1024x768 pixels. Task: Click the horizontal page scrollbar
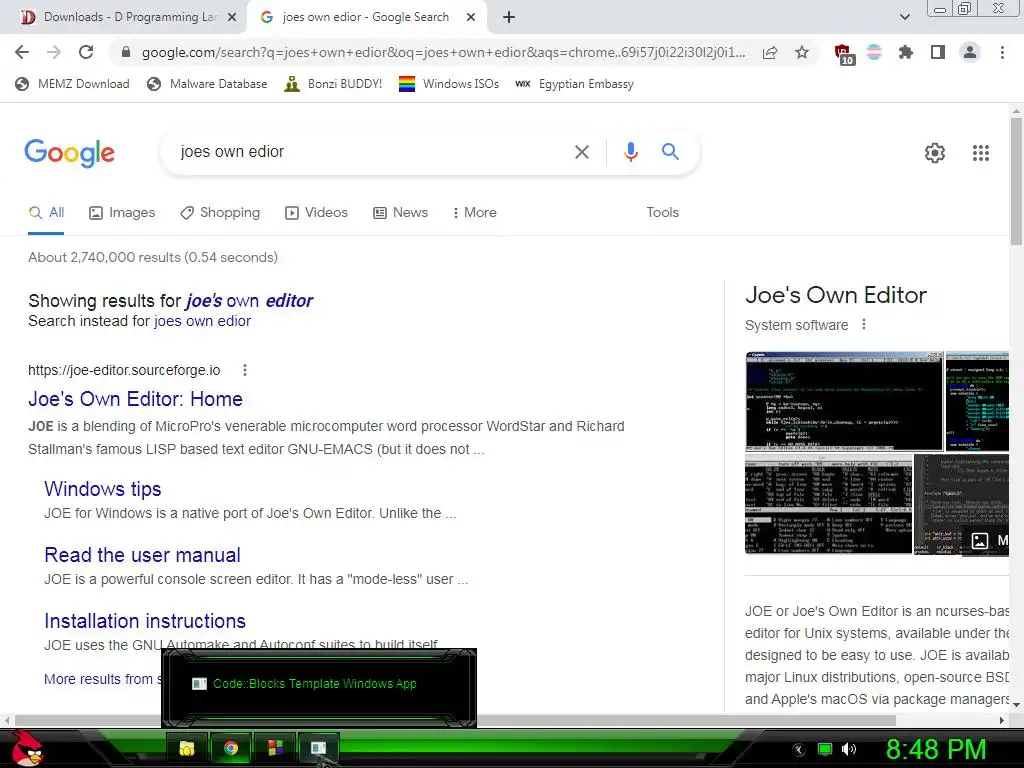click(455, 720)
